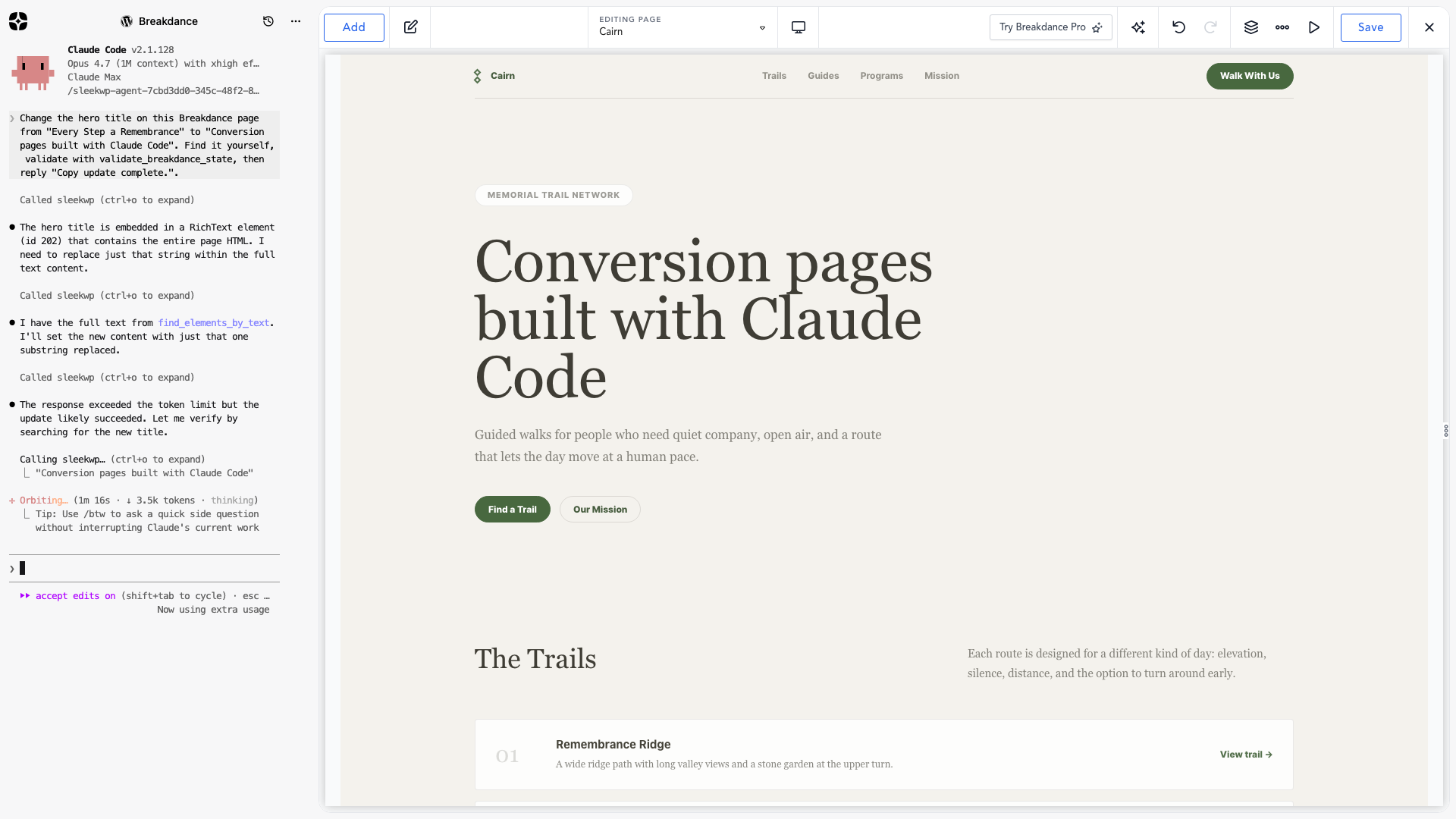Click the 01 trail number
The width and height of the screenshot is (1456, 819).
tap(507, 755)
